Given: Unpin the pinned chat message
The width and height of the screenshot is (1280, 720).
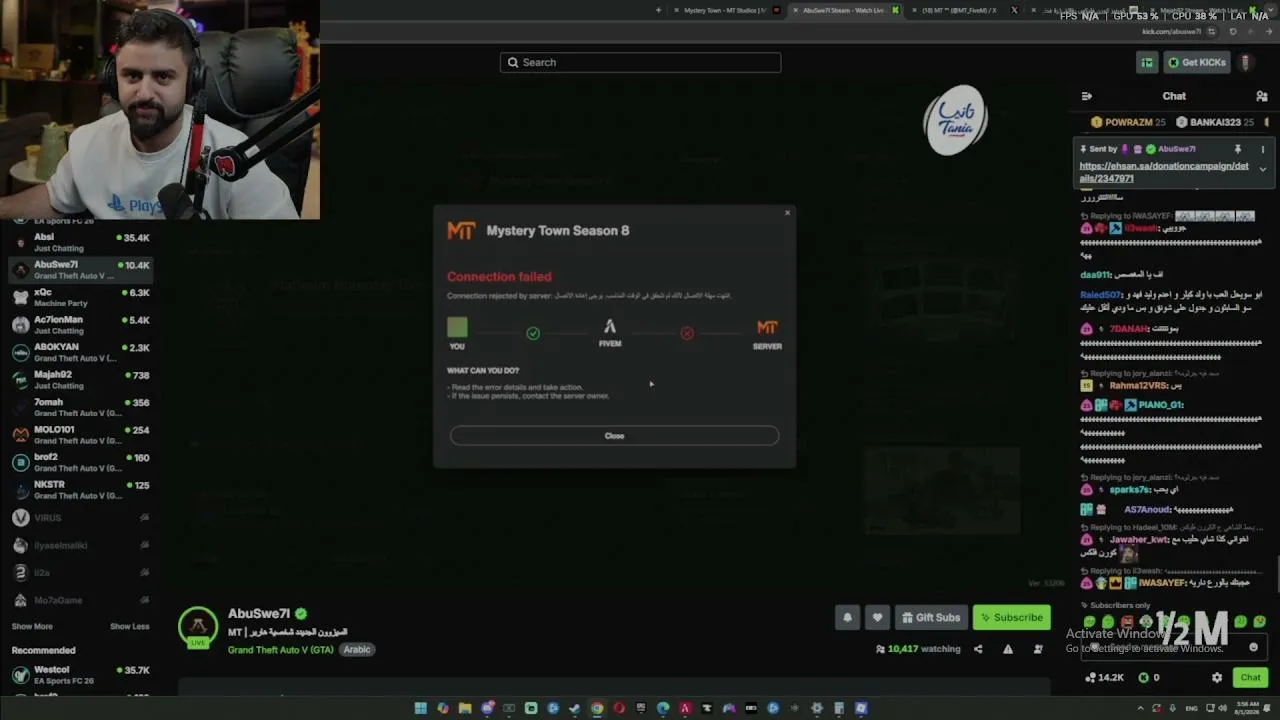Looking at the screenshot, I should coord(1238,149).
